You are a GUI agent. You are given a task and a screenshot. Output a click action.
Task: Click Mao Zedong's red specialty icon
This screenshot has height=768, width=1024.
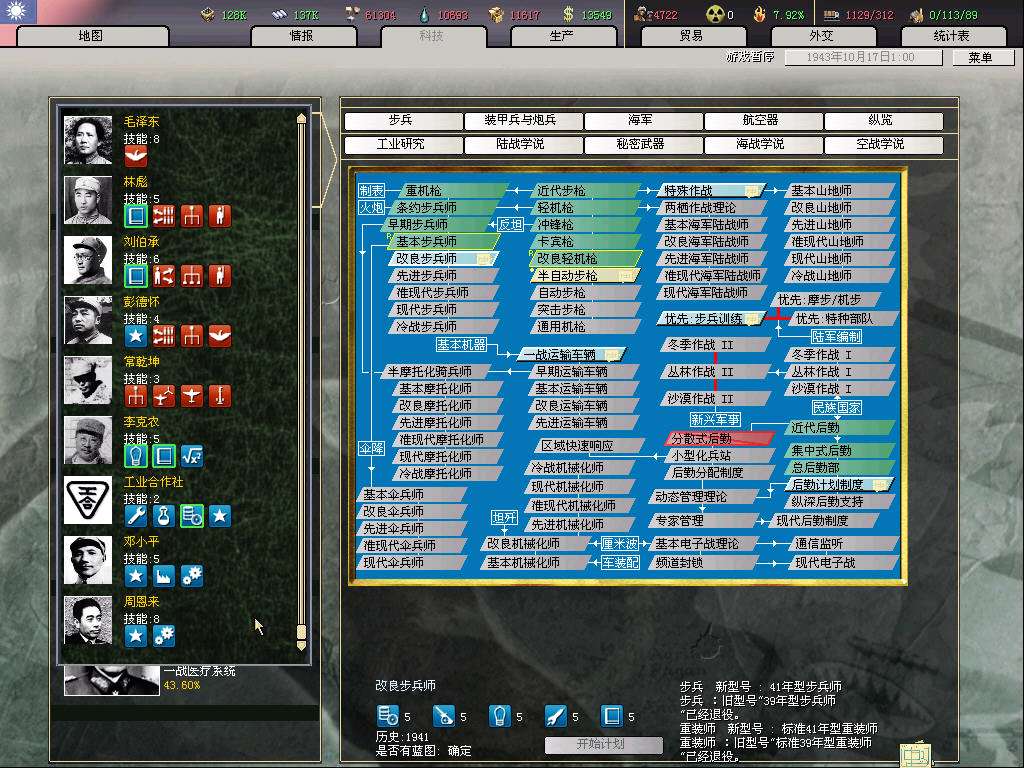point(136,155)
